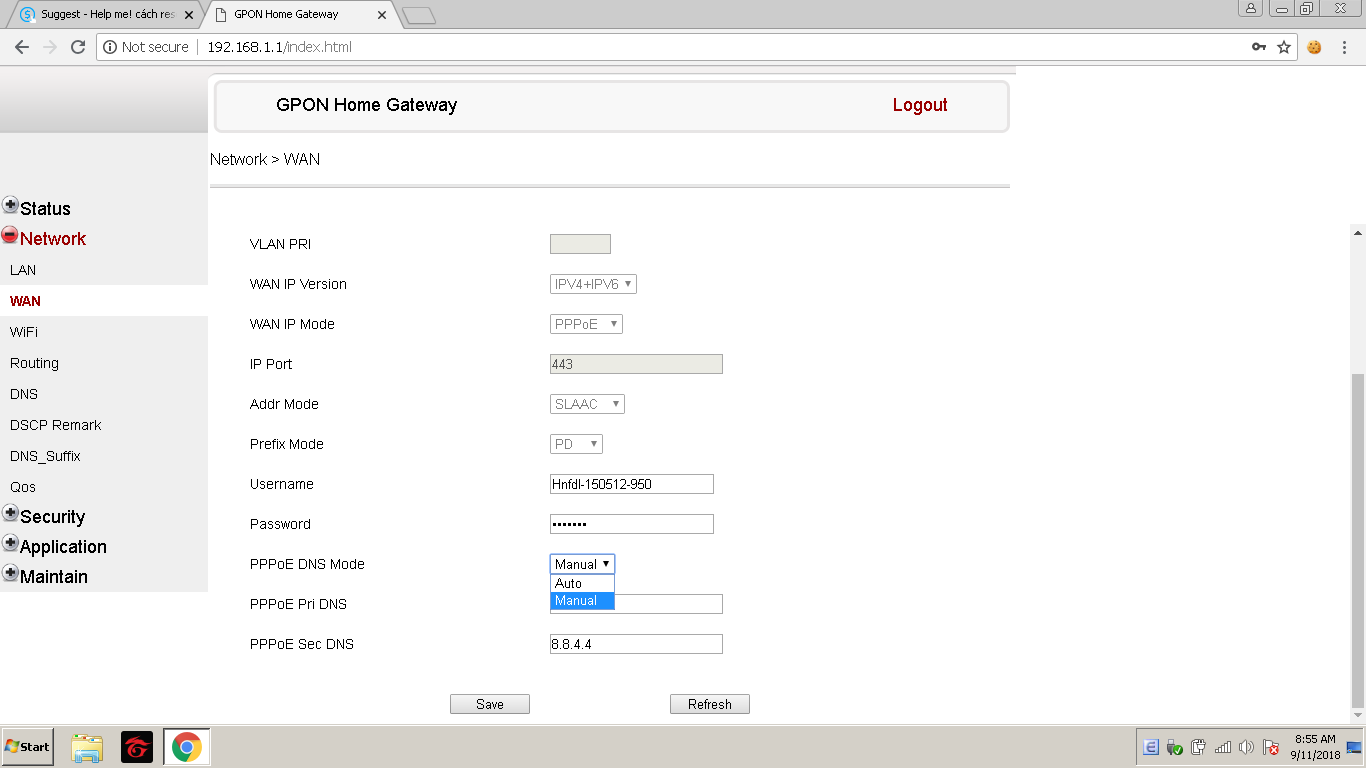Screen dimensions: 1366x768
Task: Click the bookmark star in address bar
Action: pos(1284,47)
